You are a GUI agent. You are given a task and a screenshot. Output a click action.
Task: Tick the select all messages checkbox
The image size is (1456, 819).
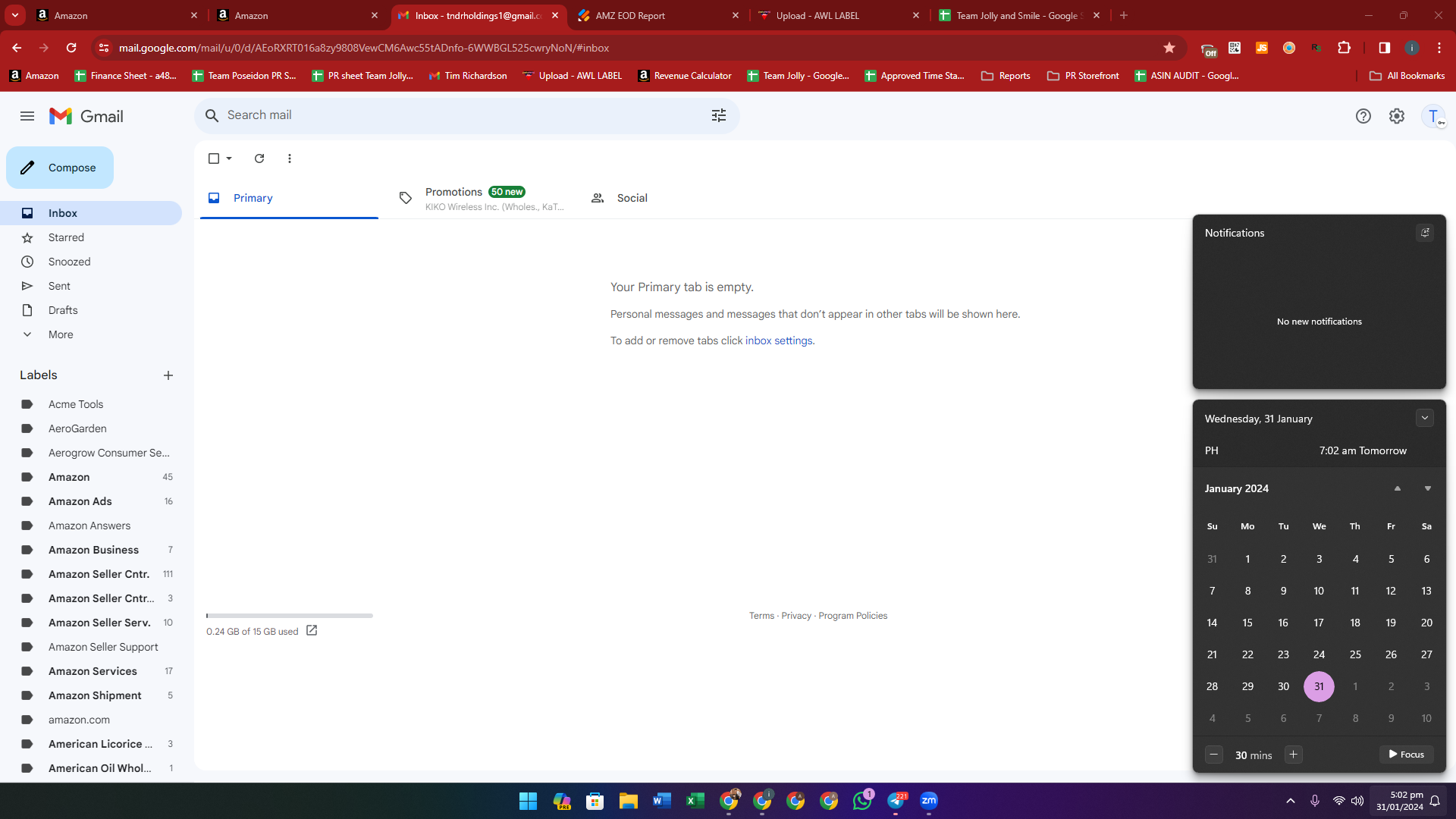coord(214,158)
